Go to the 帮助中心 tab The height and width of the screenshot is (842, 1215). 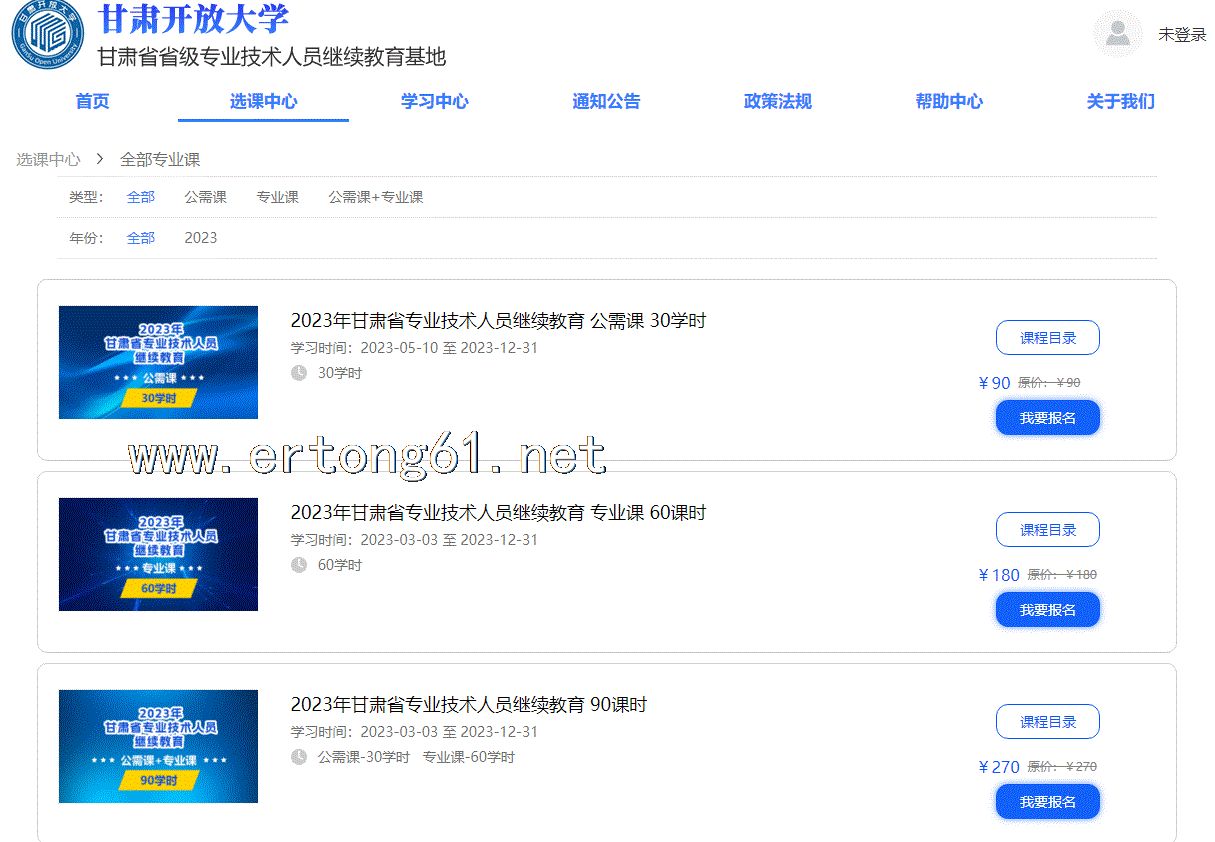tap(949, 101)
